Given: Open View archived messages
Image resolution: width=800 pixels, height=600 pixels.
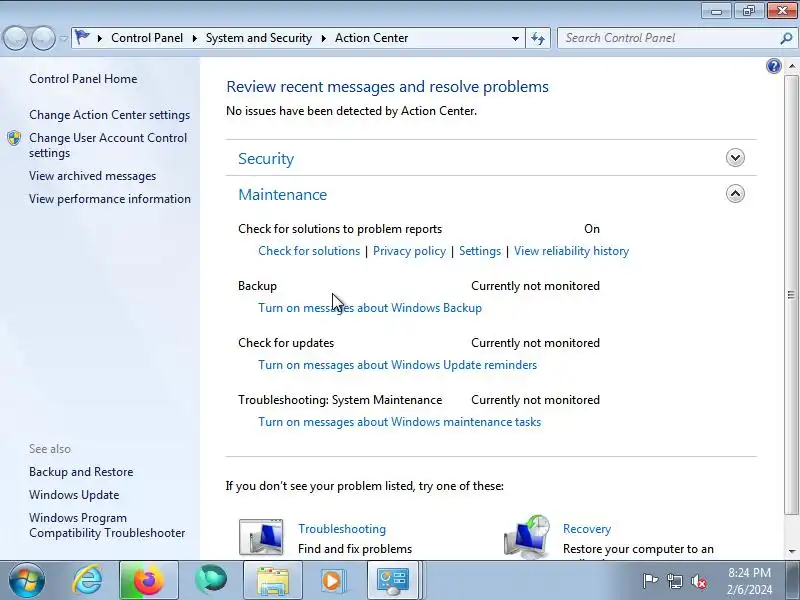Looking at the screenshot, I should tap(92, 176).
